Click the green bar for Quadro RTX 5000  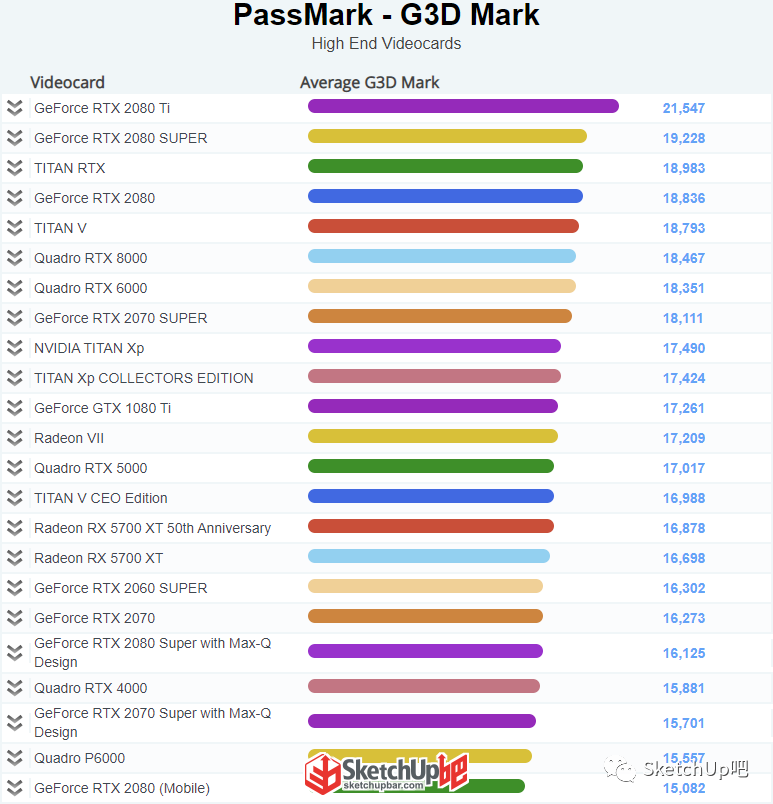[431, 466]
